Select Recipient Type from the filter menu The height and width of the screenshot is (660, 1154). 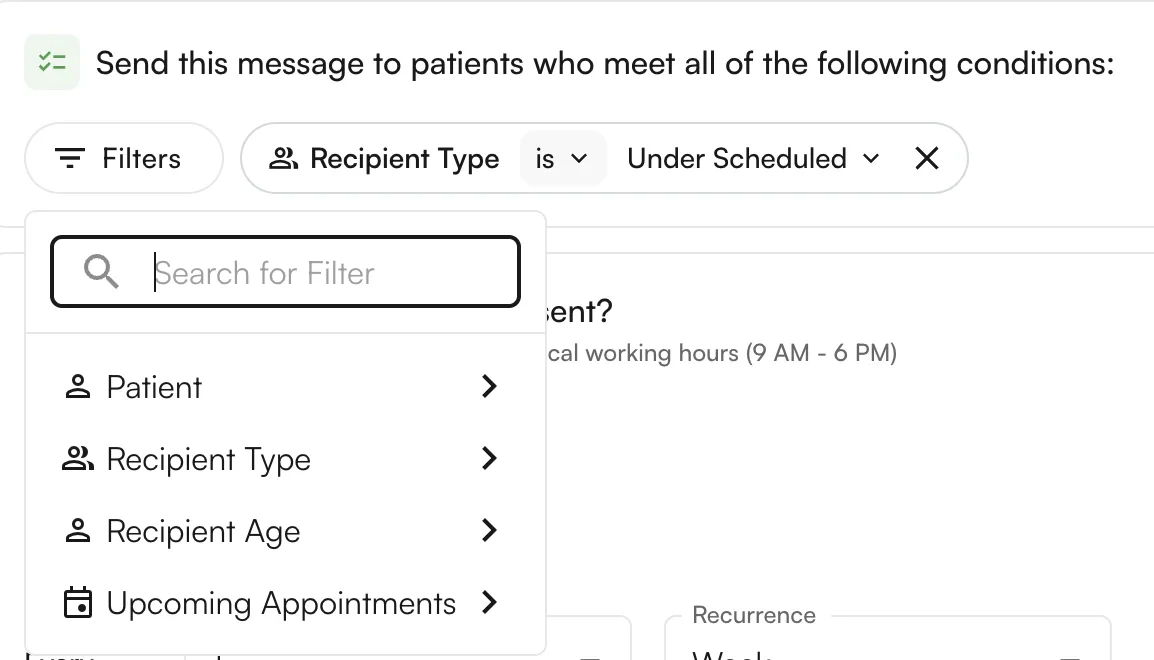pyautogui.click(x=208, y=459)
